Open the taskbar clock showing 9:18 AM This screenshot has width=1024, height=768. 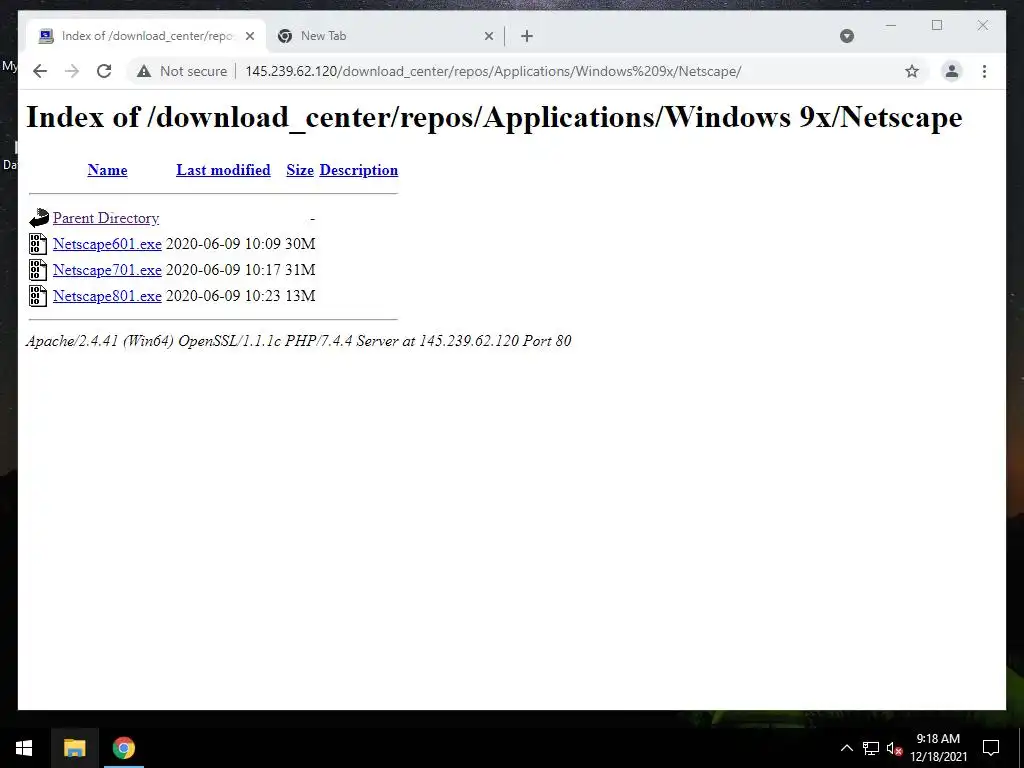tap(938, 748)
